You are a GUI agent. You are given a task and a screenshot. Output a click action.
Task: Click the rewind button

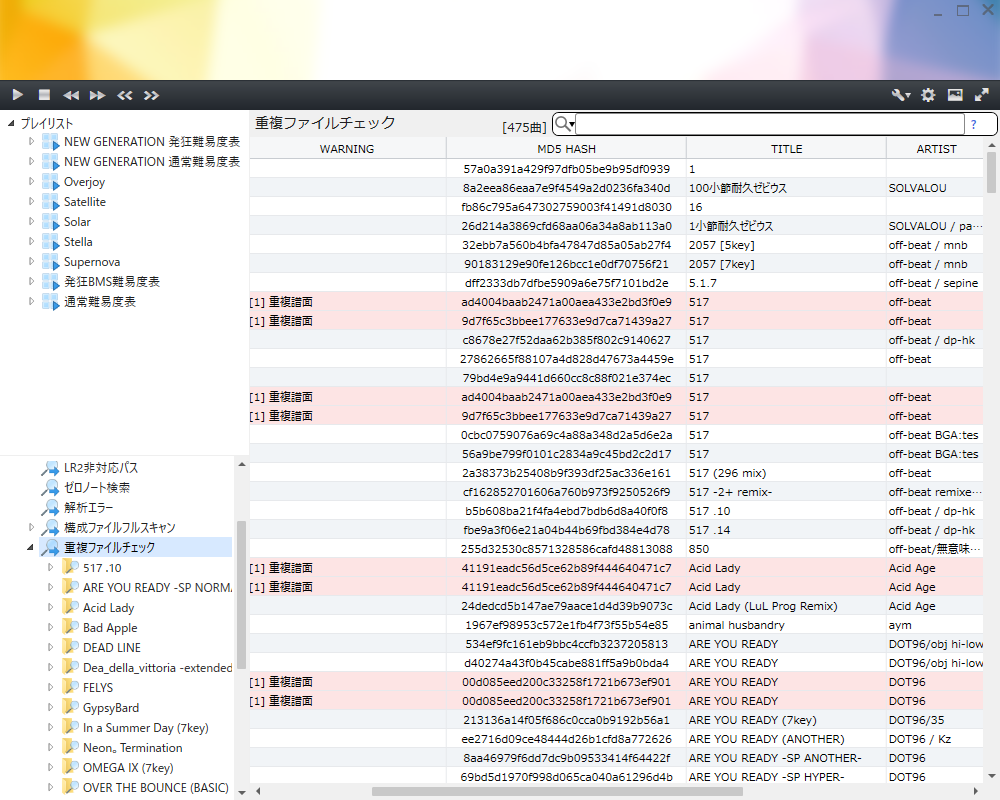71,95
